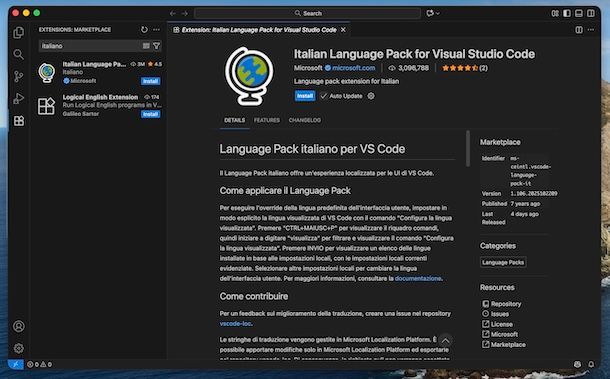The width and height of the screenshot is (610, 379).
Task: Open remote window status bar button
Action: click(x=16, y=364)
